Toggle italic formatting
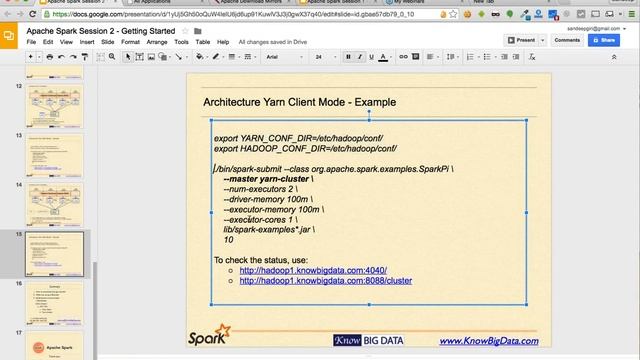Viewport: 640px width, 360px height. (360, 57)
